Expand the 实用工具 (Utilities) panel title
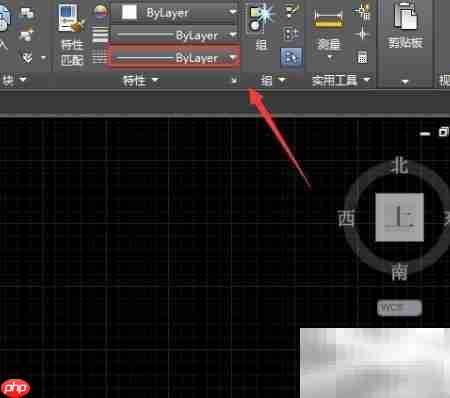 click(341, 80)
